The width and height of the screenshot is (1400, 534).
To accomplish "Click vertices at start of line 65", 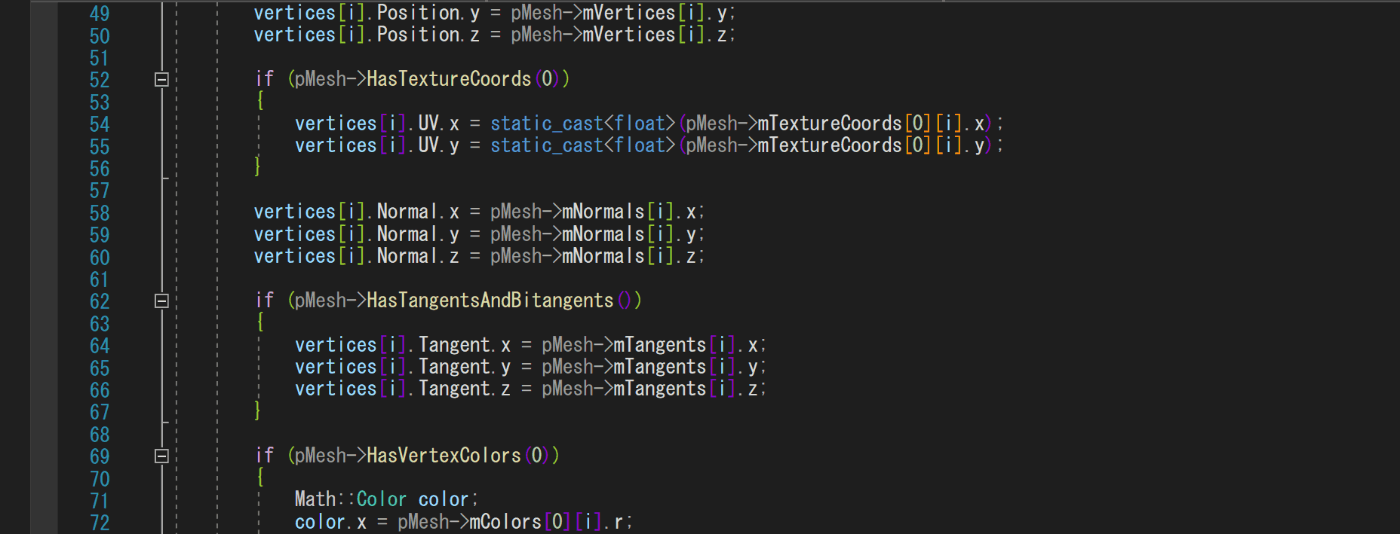I will pyautogui.click(x=336, y=367).
